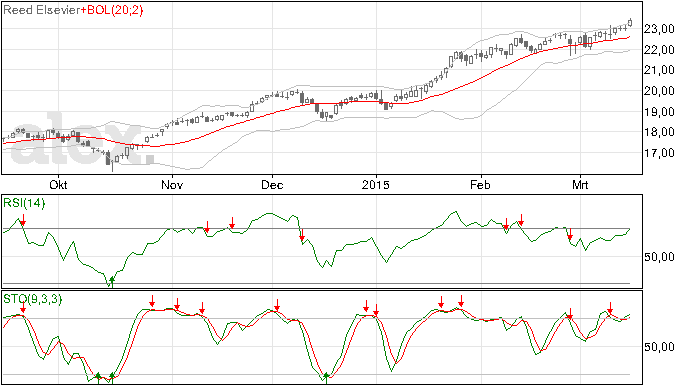This screenshot has height=387, width=690.
Task: Click the 50,00 label in RSI panel
Action: [x=659, y=257]
